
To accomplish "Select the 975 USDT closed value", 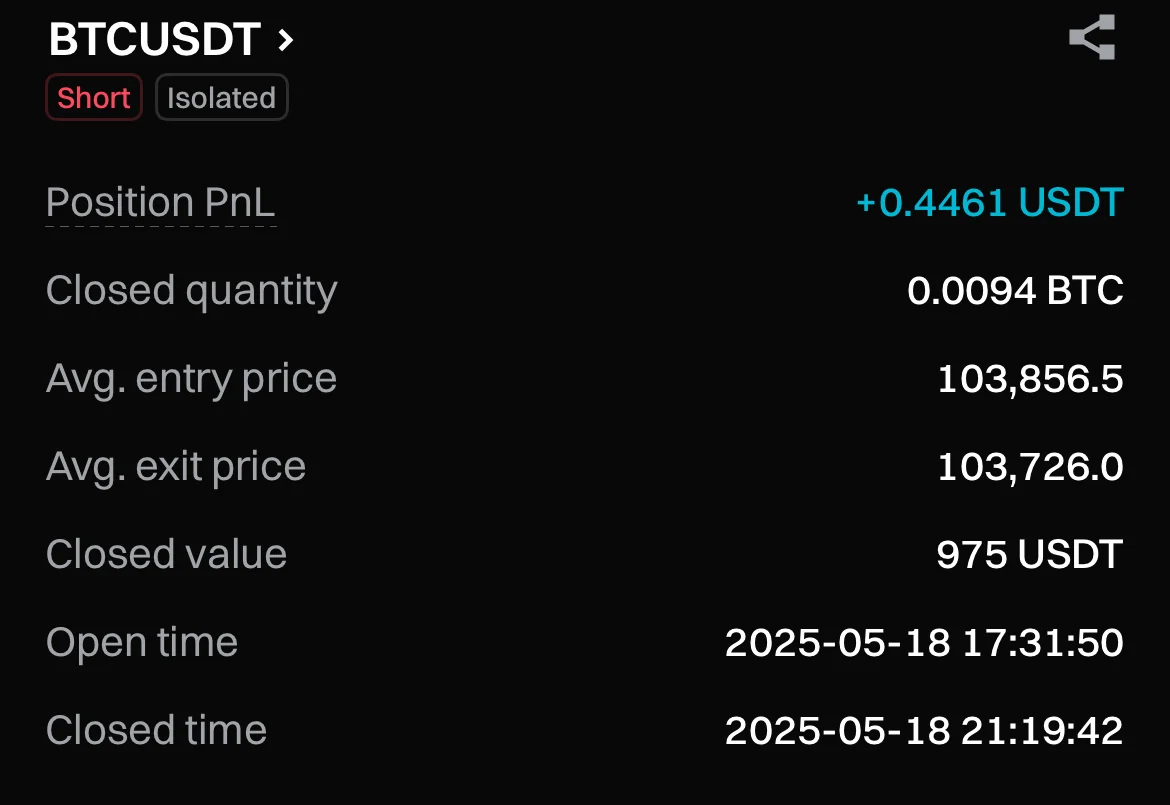I will 1029,555.
